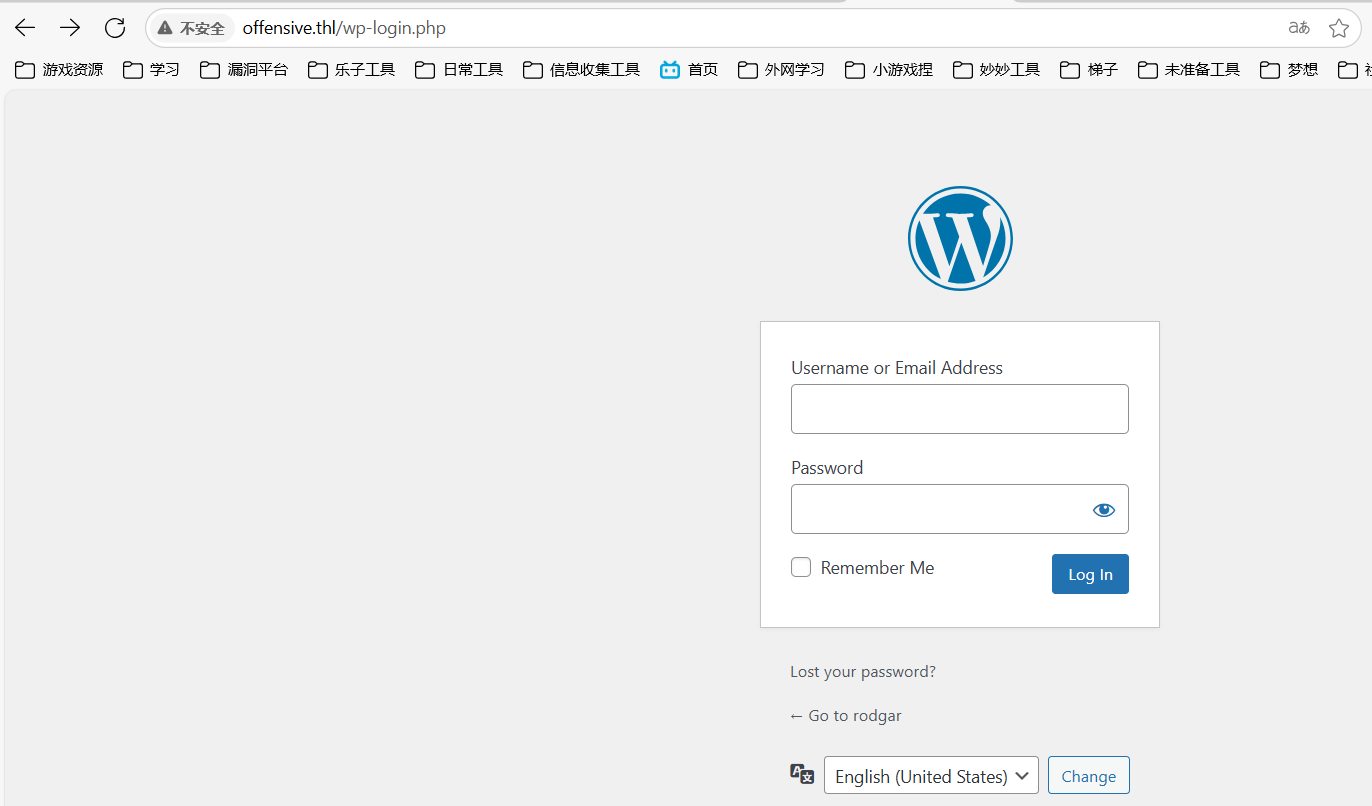Click the 不安全 security warning indicator
Screen dimensions: 1372x806
pos(192,29)
